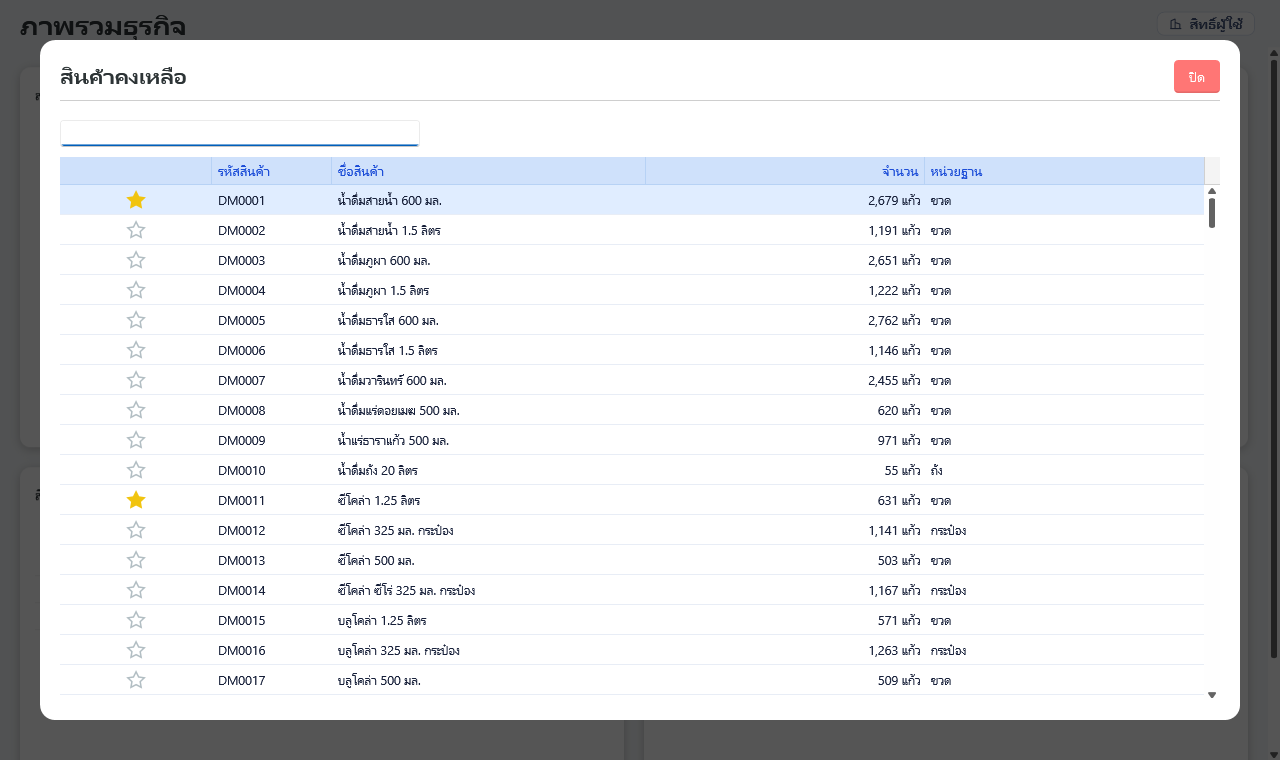Image resolution: width=1280 pixels, height=760 pixels.
Task: Sort by จำนวน column header
Action: pyautogui.click(x=785, y=171)
